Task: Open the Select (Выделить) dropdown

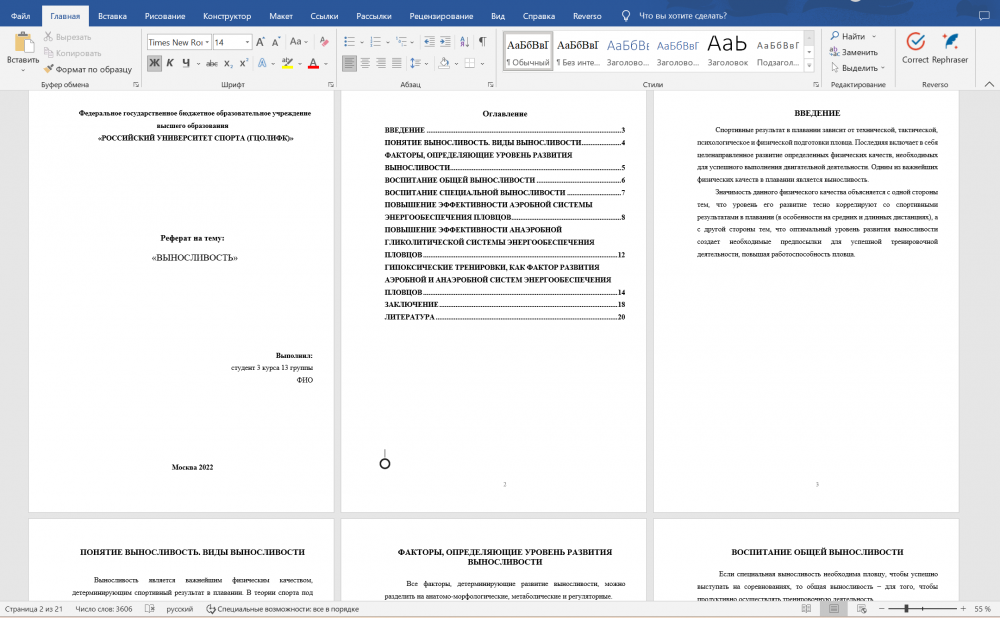Action: 859,68
